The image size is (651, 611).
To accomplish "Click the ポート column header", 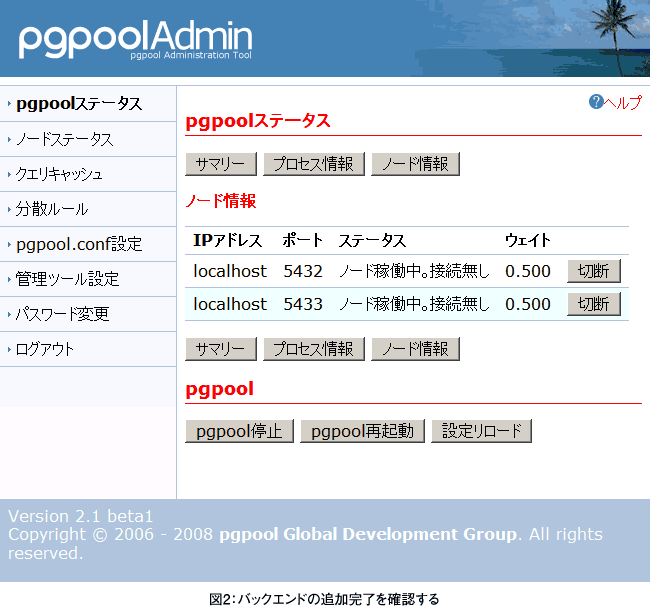I will (x=303, y=240).
